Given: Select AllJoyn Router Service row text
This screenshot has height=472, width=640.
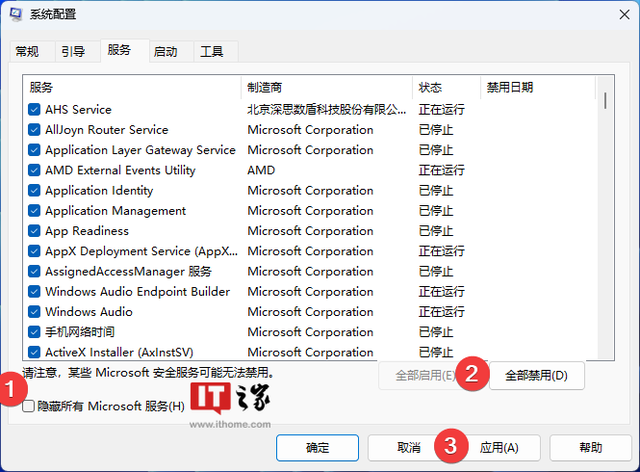Looking at the screenshot, I should (107, 130).
